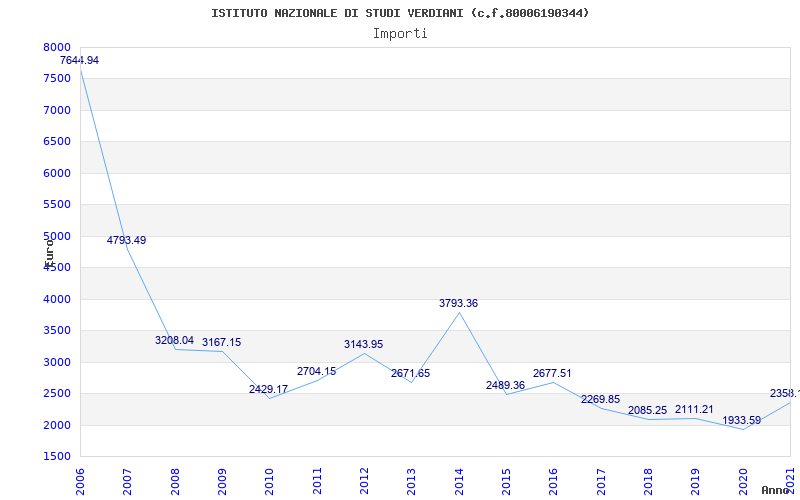
Task: Click y-axis tick 1500
Action: click(x=57, y=457)
